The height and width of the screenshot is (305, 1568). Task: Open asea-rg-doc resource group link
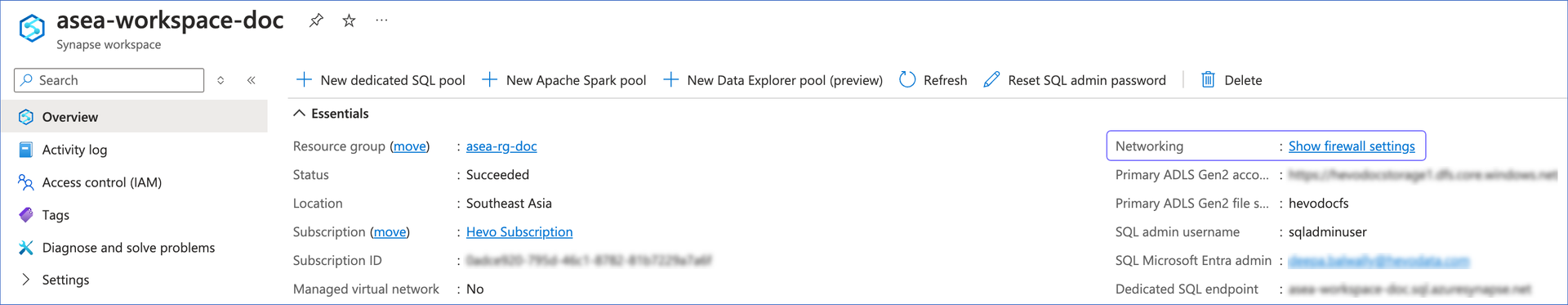point(501,146)
